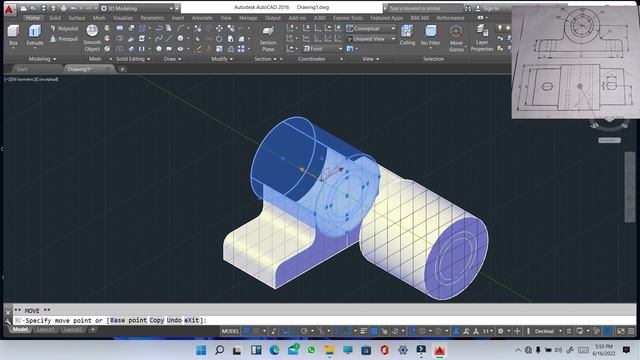Create a Section Plane

click(268, 38)
